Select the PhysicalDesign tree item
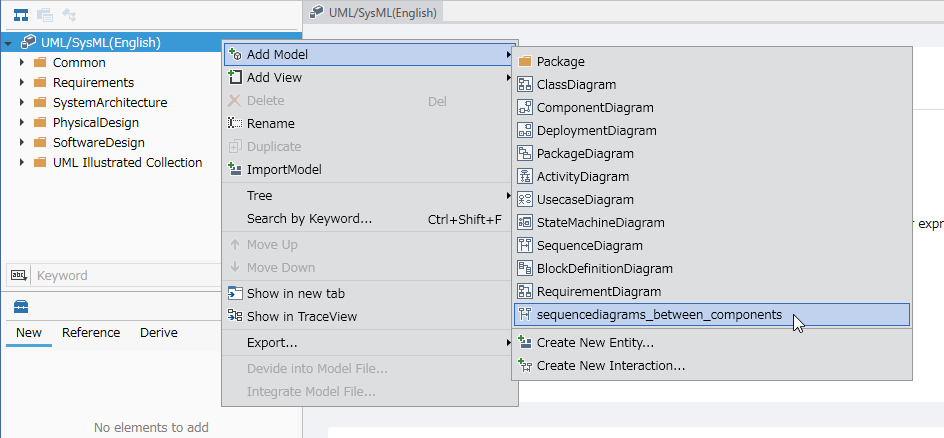 pos(96,122)
